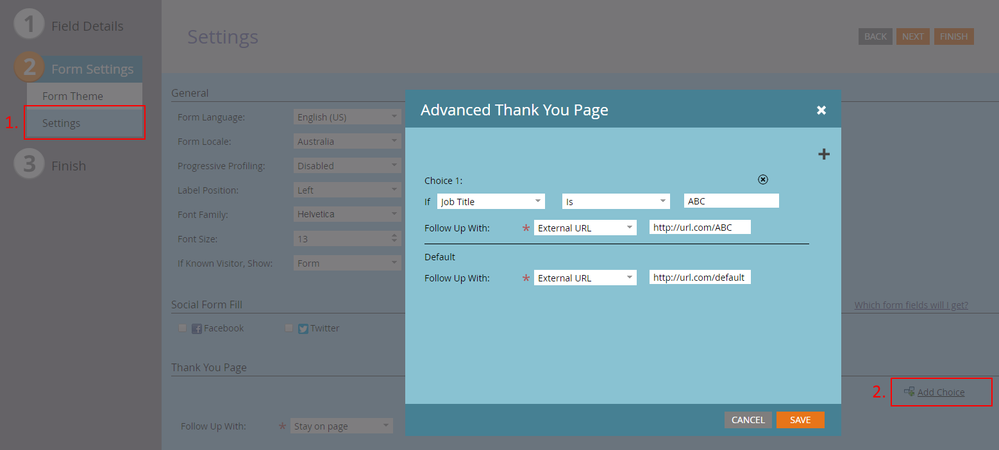Screen dimensions: 999x450
Task: Click the plus icon to add a choice
Action: 824,154
